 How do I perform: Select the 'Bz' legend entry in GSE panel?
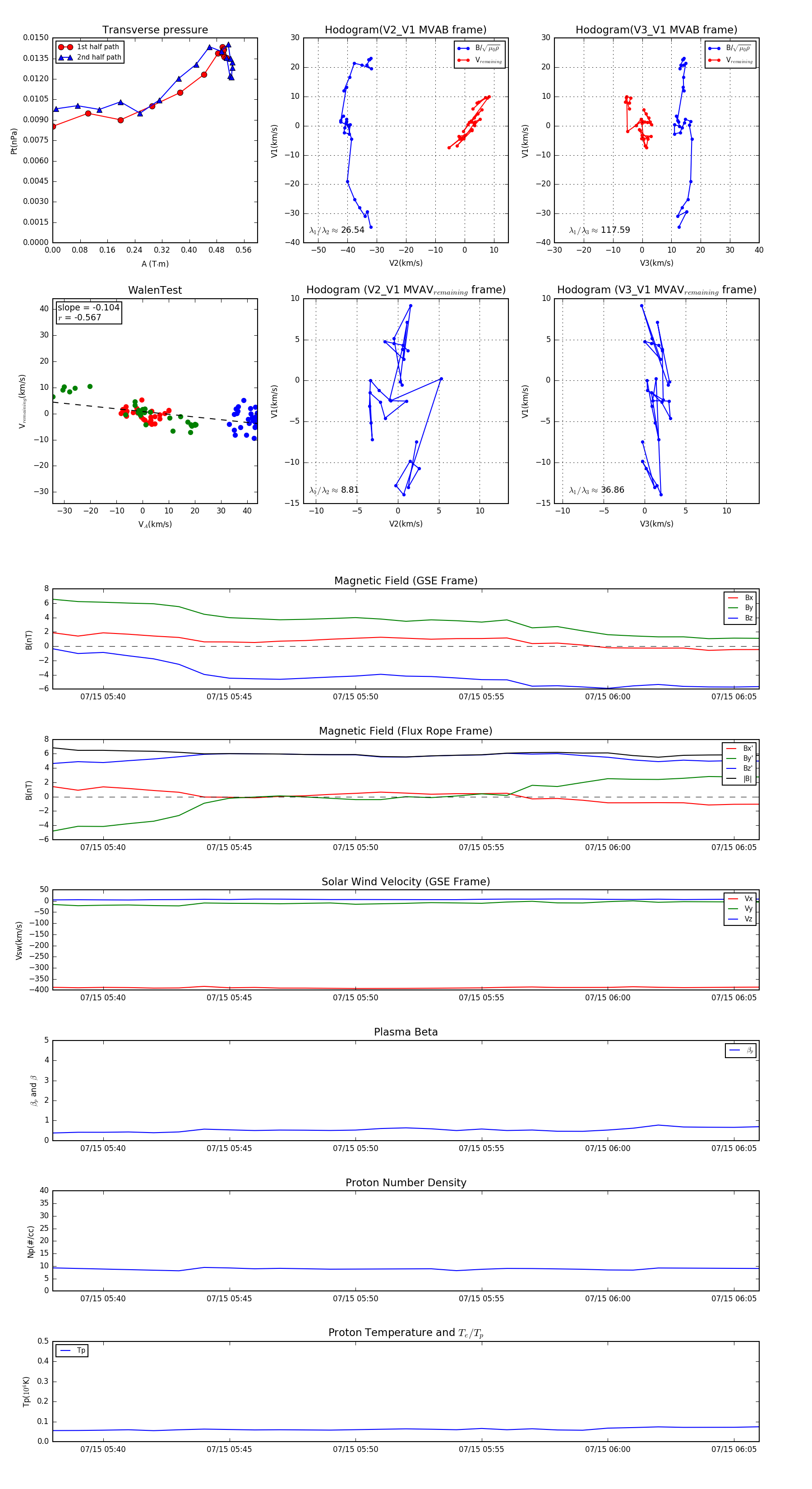(741, 618)
